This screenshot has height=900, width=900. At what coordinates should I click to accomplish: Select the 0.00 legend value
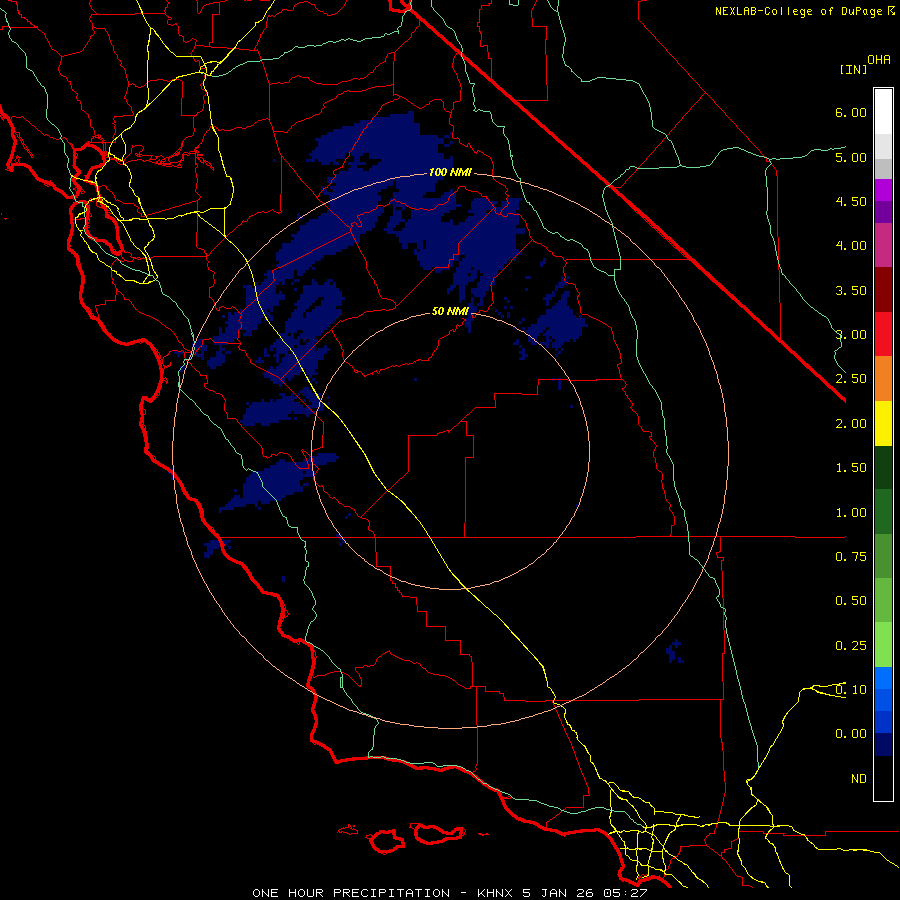coord(851,734)
